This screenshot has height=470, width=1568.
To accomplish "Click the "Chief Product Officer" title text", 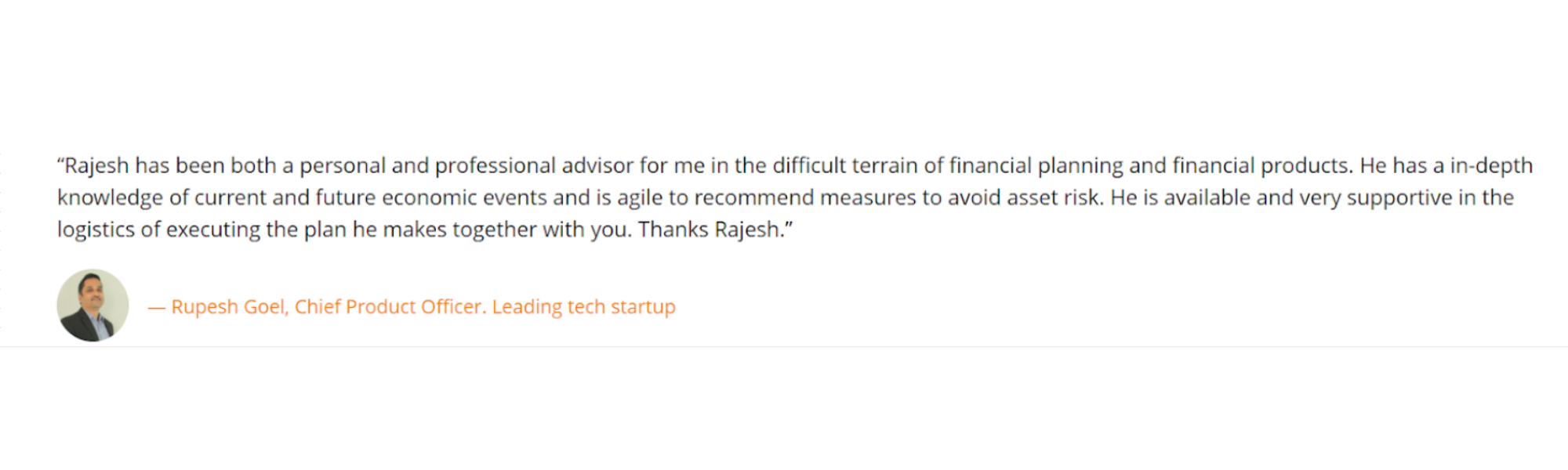I will 390,307.
